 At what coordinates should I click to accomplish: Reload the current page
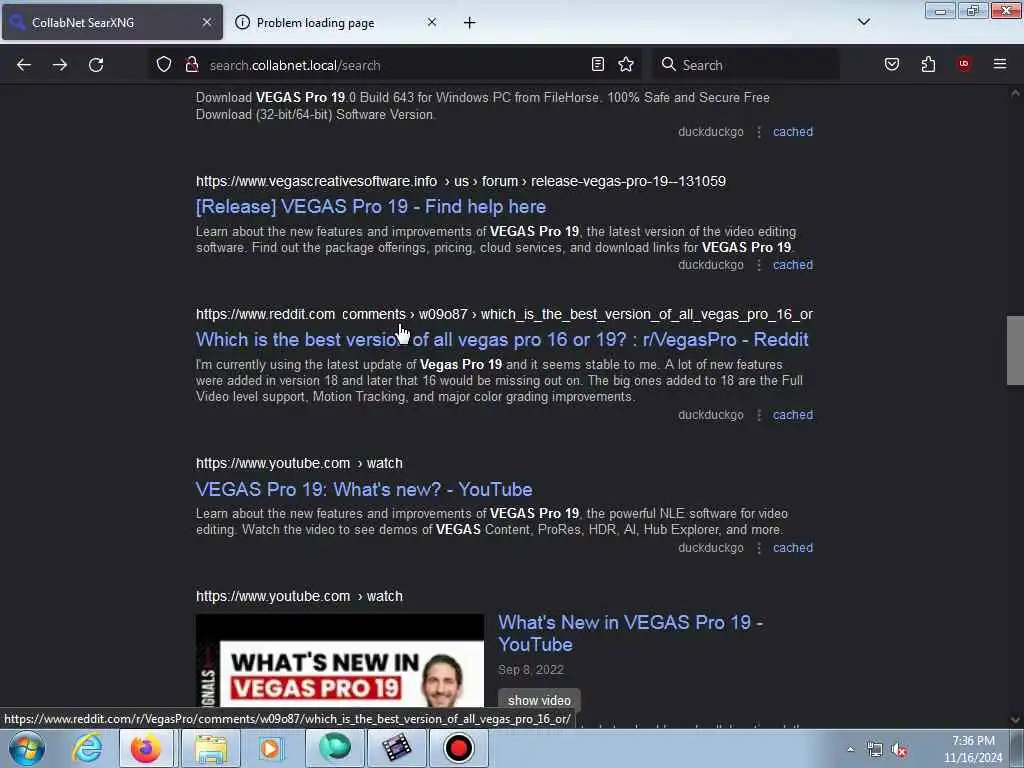(96, 65)
